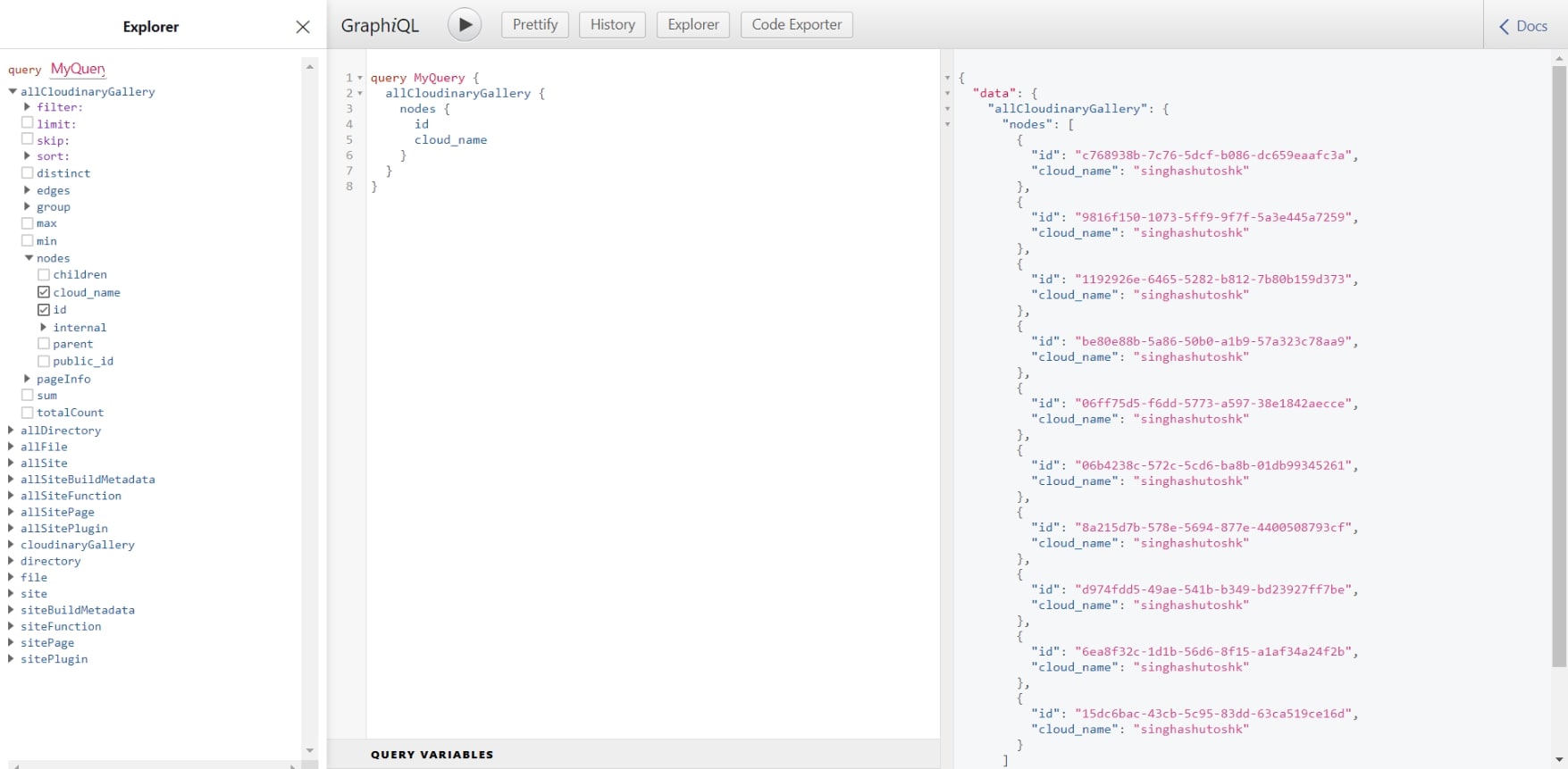Expand allSite query
This screenshot has width=1568, height=769.
click(x=12, y=463)
